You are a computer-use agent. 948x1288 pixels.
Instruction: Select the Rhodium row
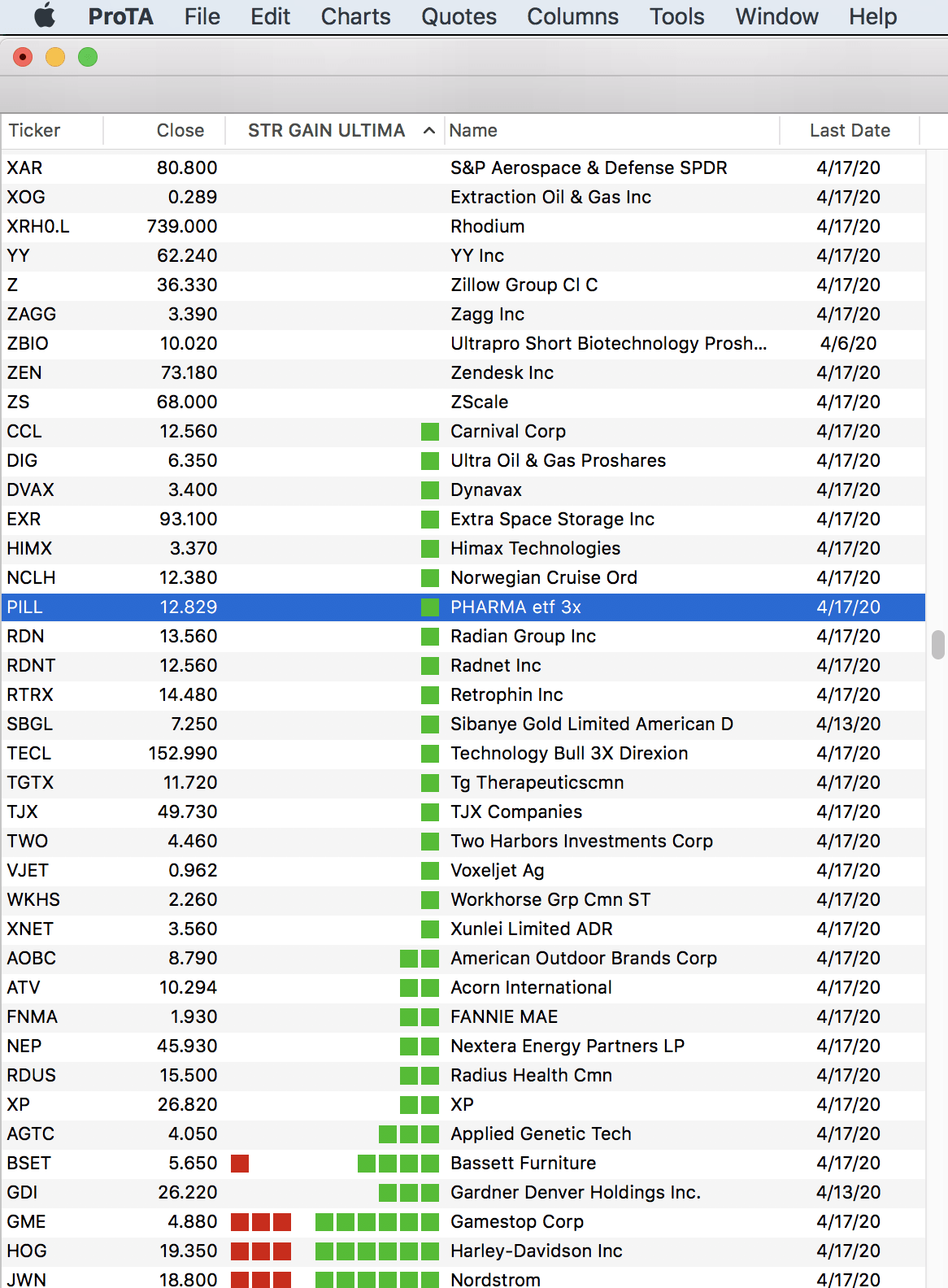coord(463,226)
